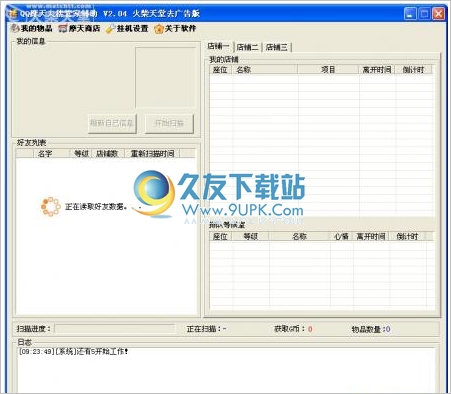The width and height of the screenshot is (451, 394).
Task: Sort friend list by 等级 column
Action: tap(81, 154)
